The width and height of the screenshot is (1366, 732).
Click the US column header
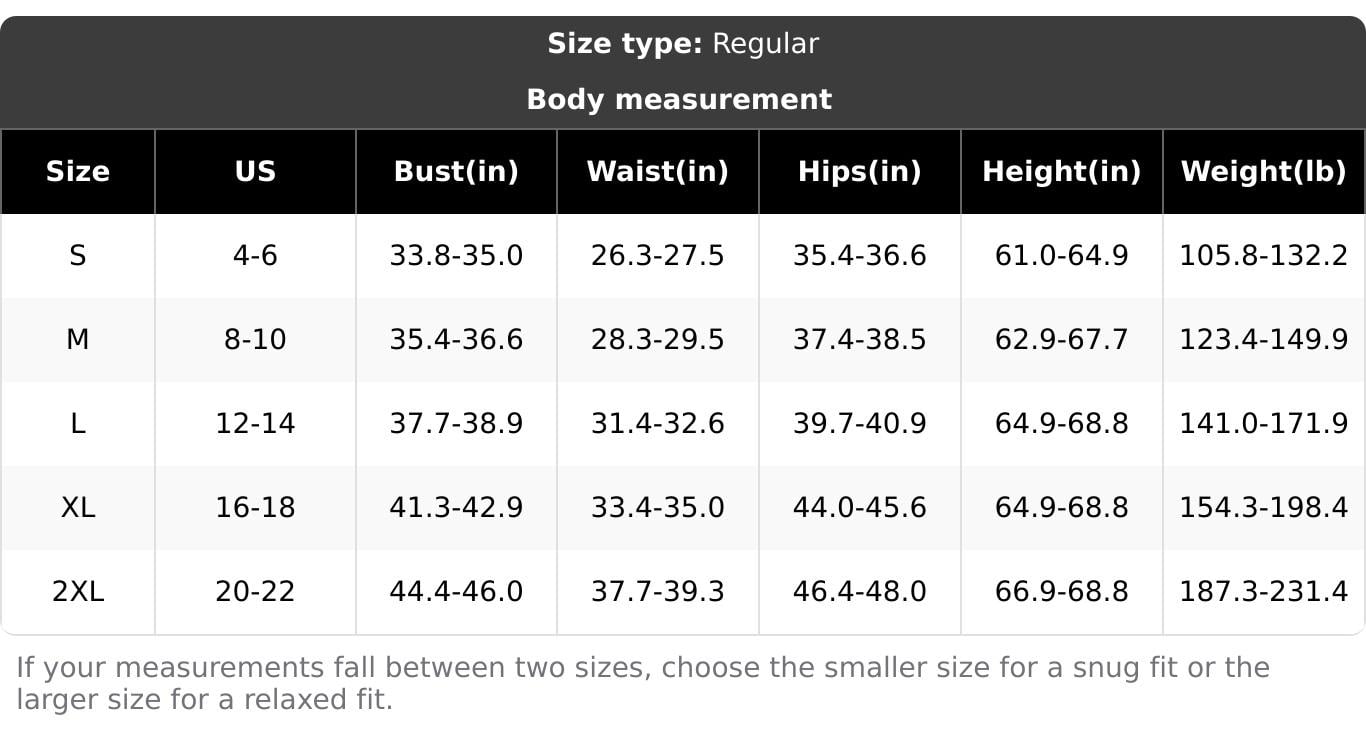[x=255, y=171]
